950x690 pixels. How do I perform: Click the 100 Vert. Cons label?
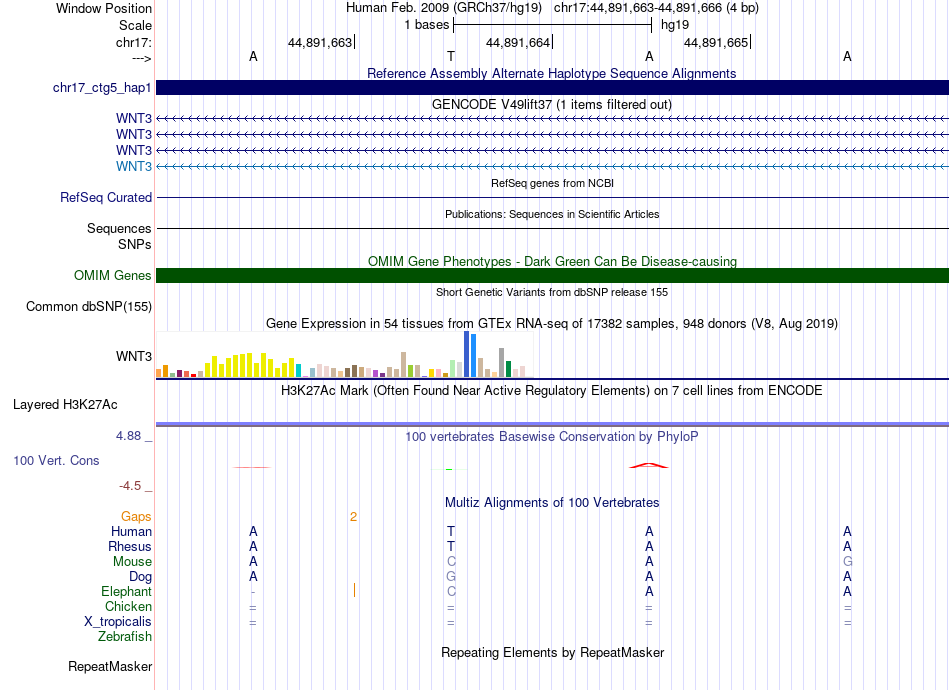pyautogui.click(x=56, y=460)
